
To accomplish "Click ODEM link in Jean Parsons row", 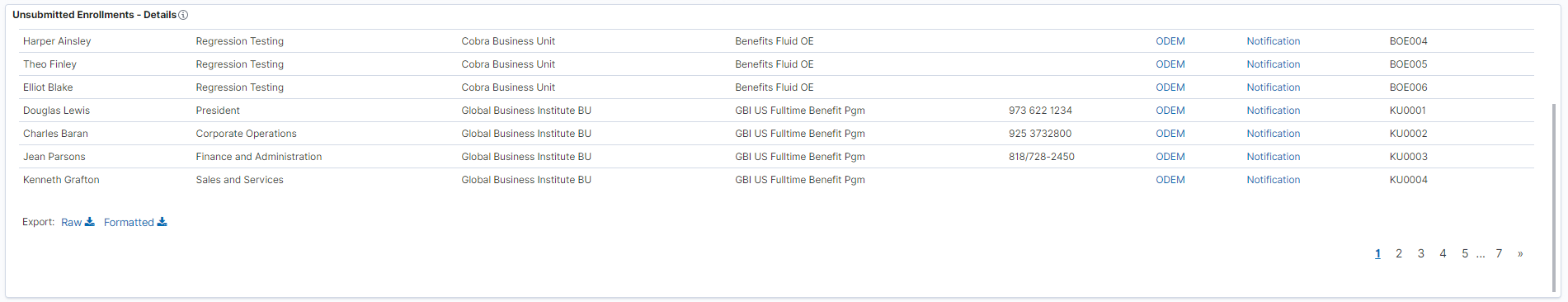I will tap(1170, 157).
